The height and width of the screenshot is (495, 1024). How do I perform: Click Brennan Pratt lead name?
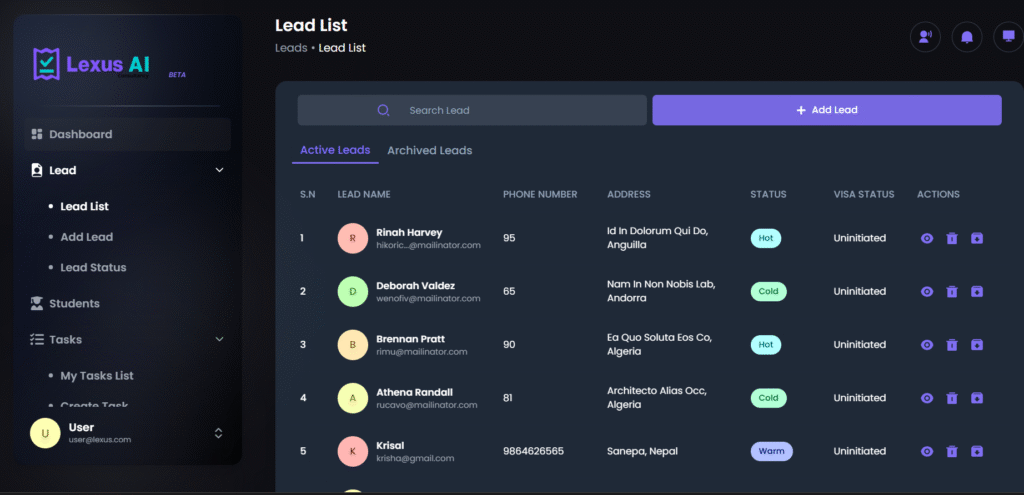(x=410, y=339)
